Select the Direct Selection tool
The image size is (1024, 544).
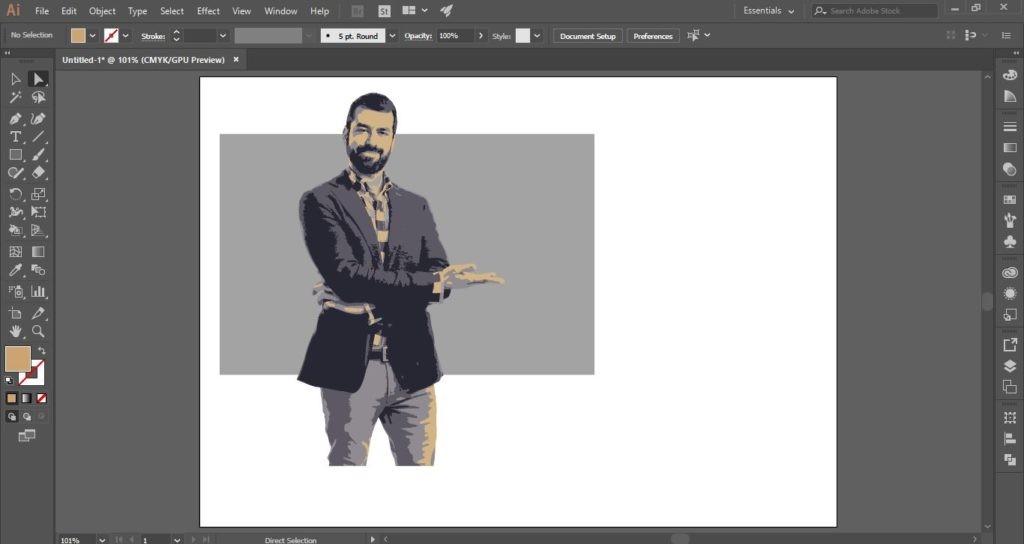point(38,79)
